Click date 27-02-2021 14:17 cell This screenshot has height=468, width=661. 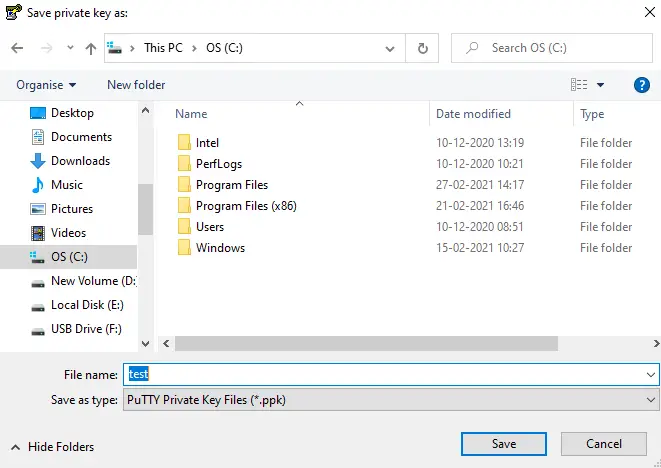tap(480, 185)
